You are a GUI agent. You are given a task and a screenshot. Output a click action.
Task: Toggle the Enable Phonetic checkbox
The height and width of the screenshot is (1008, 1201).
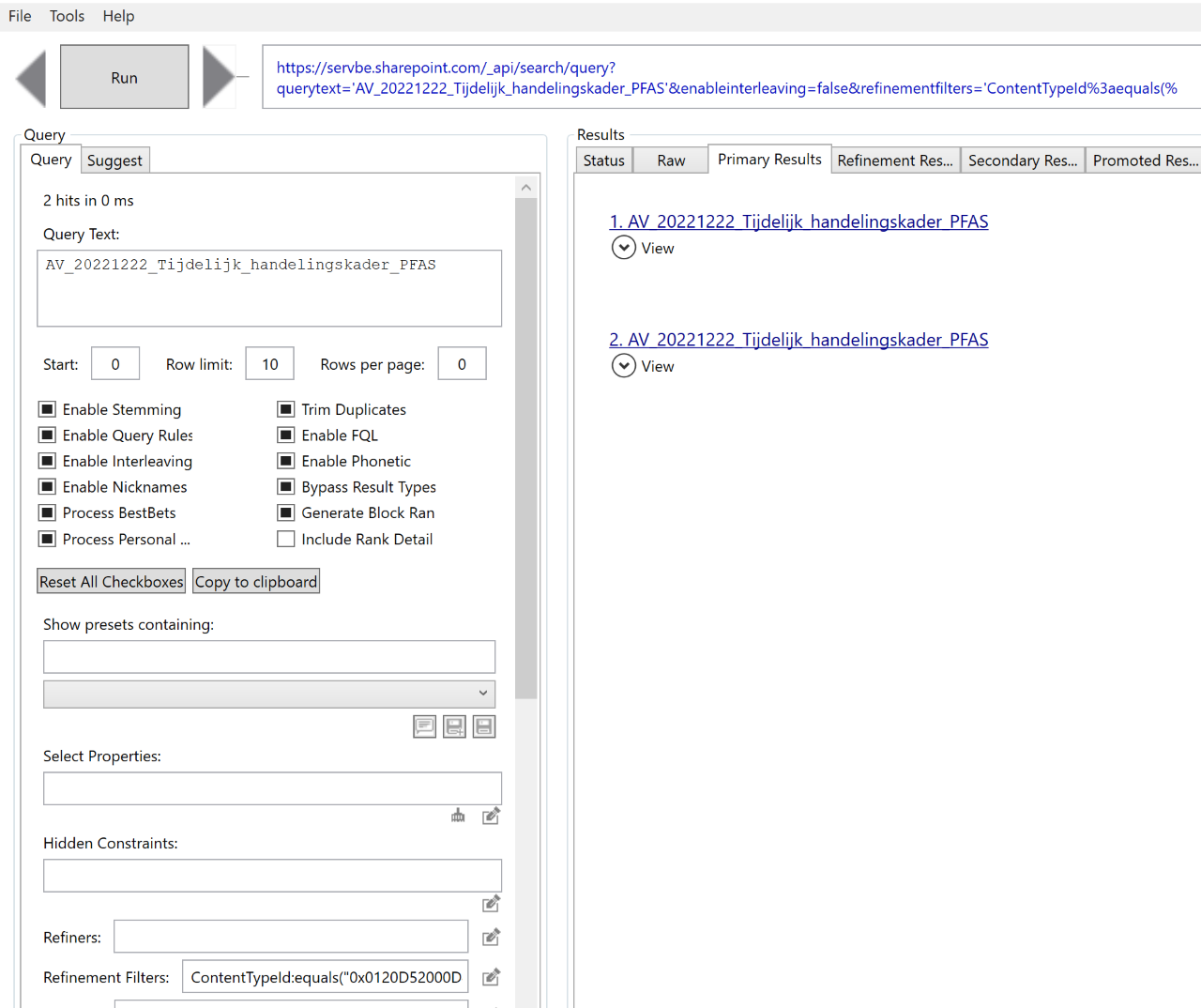pyautogui.click(x=286, y=461)
